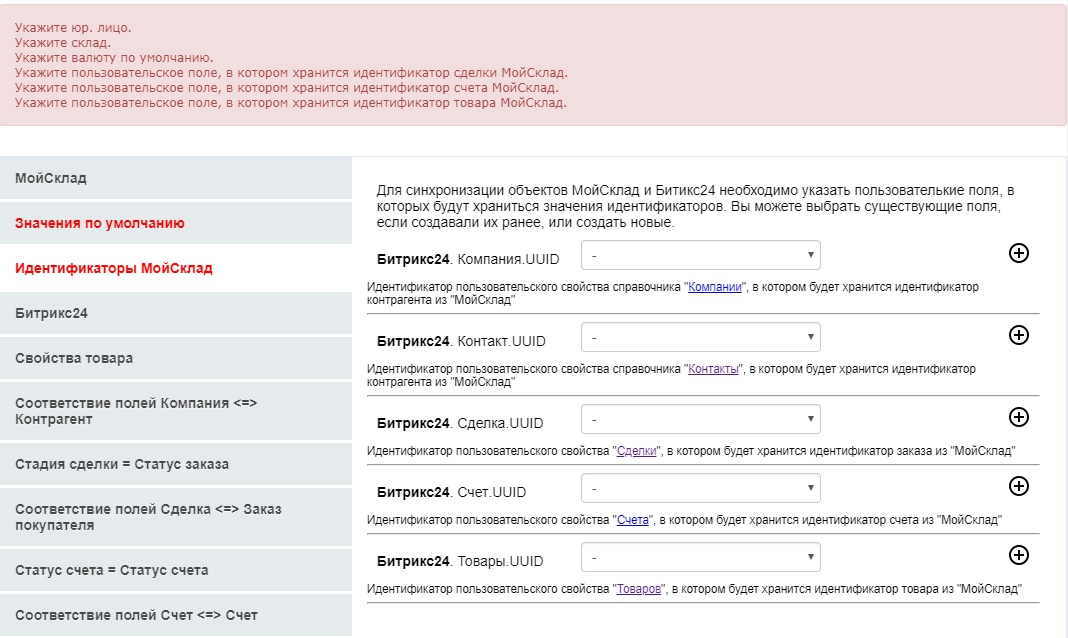1068x638 pixels.
Task: Go to Свойства товара section
Action: click(x=175, y=358)
